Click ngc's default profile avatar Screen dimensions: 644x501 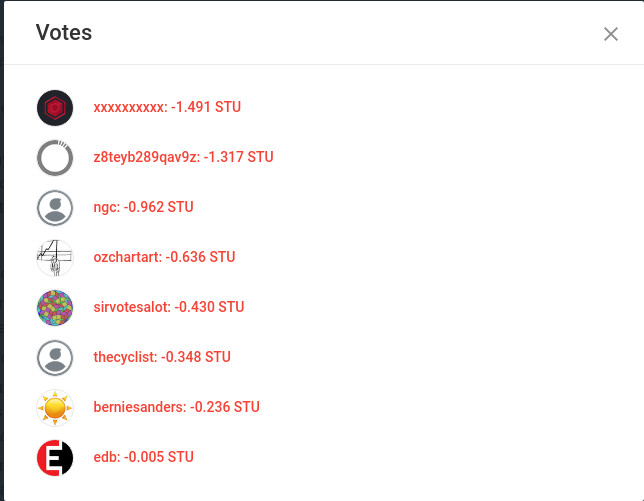(55, 208)
